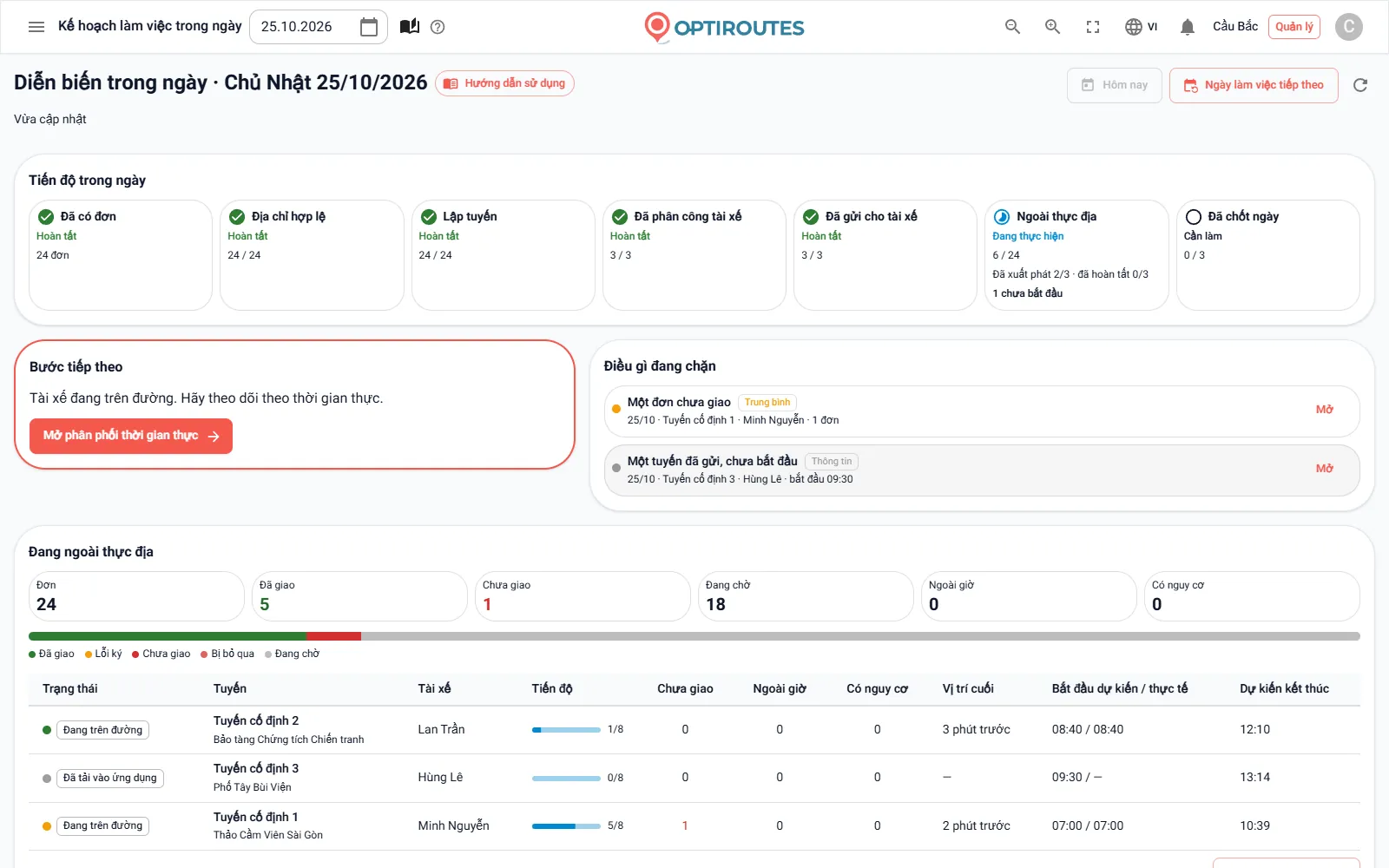Open Hướng dẫn sử dụng guide

click(x=504, y=83)
